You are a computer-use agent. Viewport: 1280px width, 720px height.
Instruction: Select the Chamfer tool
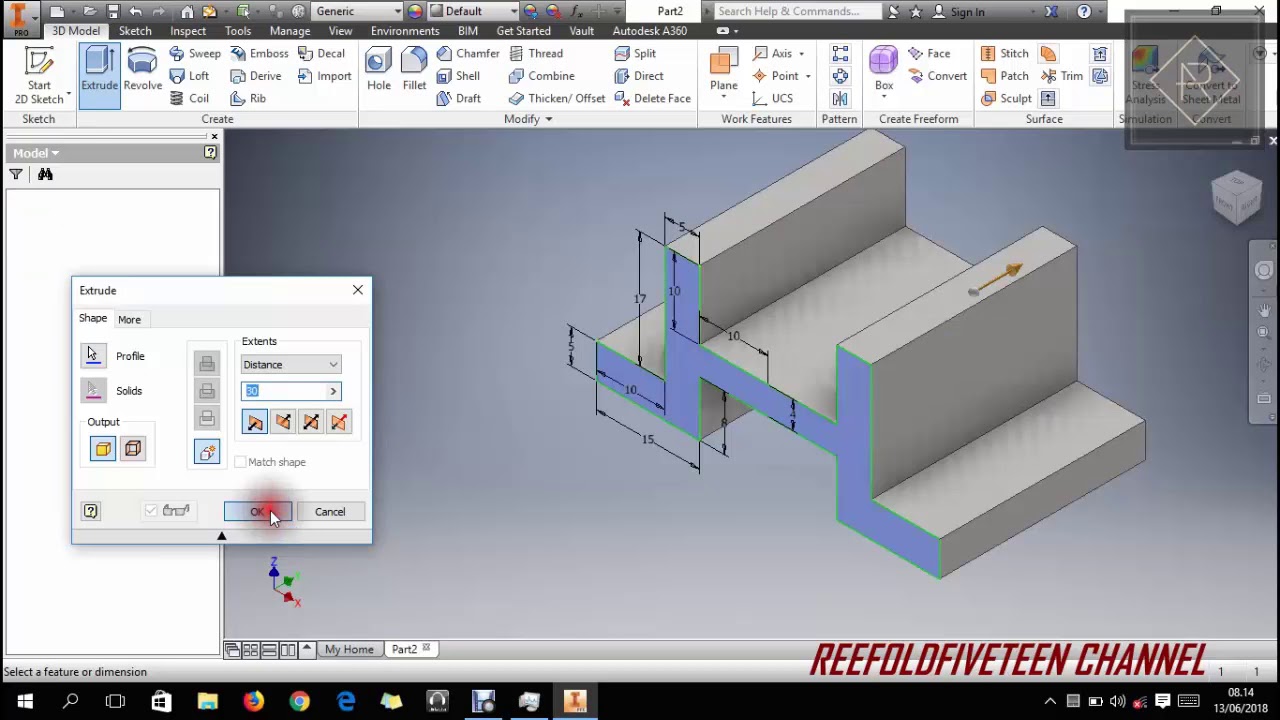467,53
